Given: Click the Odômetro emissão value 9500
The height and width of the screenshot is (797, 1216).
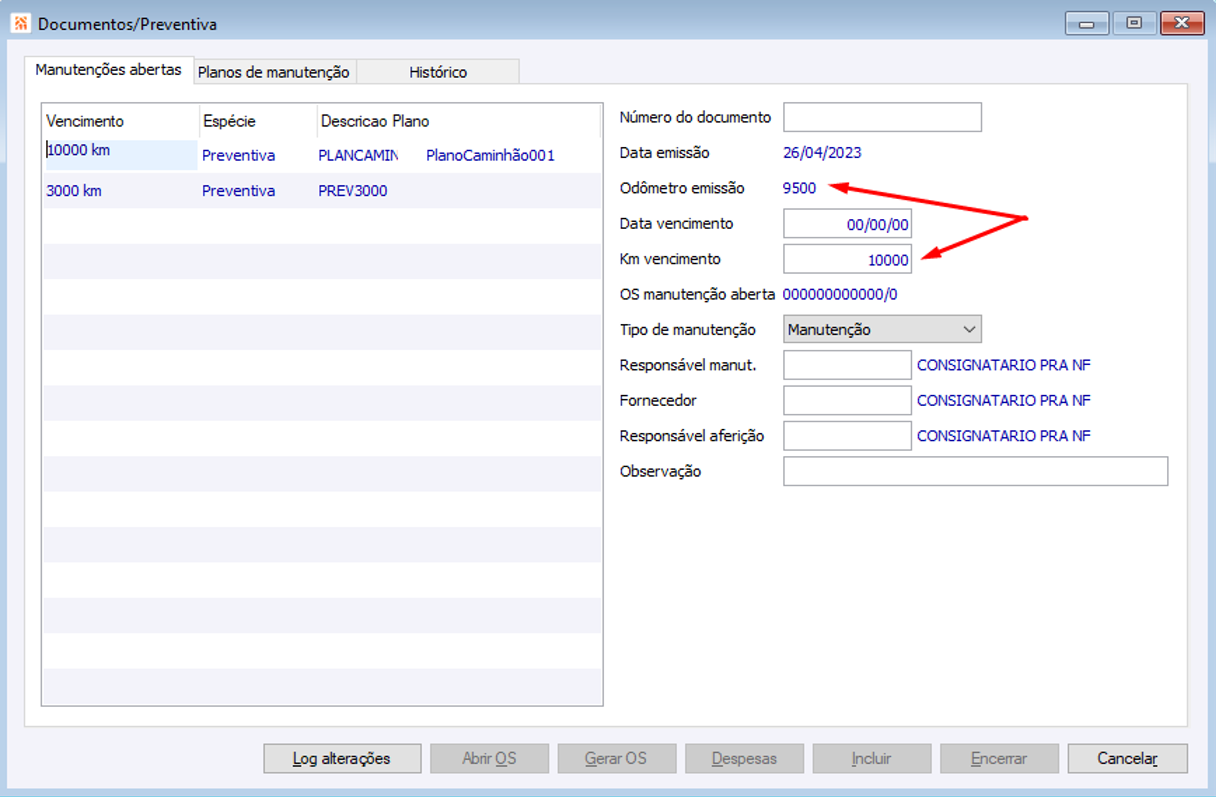Looking at the screenshot, I should pyautogui.click(x=800, y=188).
